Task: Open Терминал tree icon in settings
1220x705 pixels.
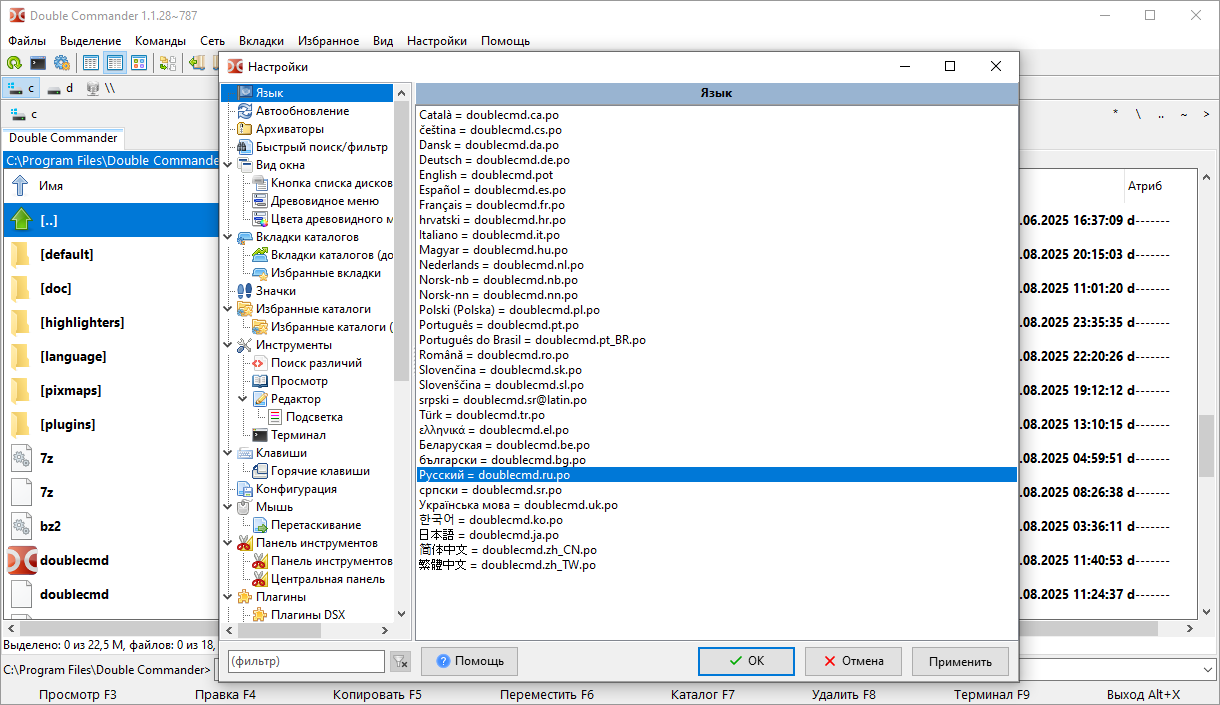Action: tap(260, 435)
